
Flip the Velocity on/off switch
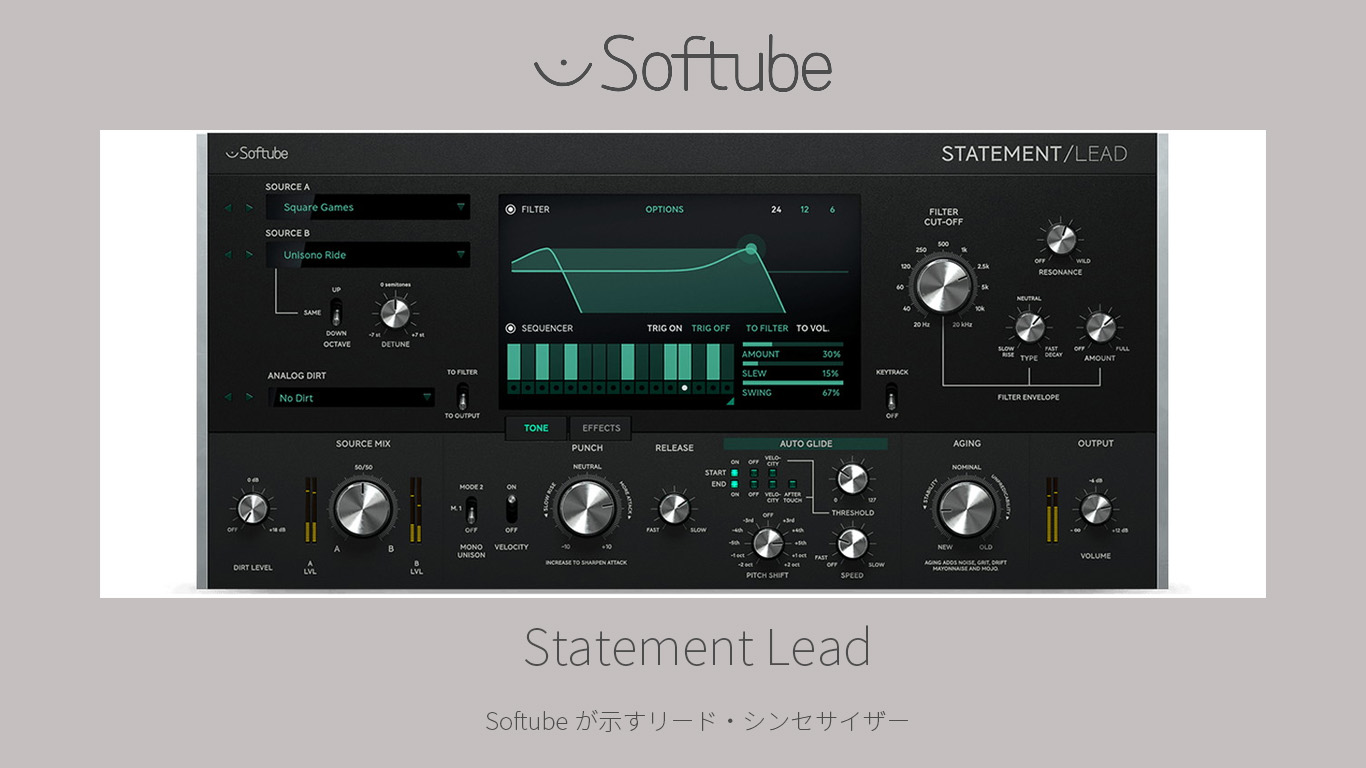tap(511, 508)
